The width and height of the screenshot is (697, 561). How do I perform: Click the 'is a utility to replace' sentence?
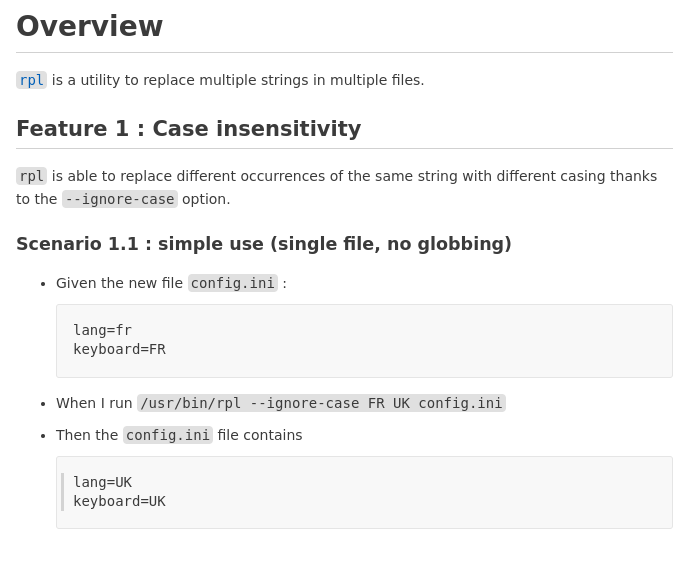[x=238, y=80]
